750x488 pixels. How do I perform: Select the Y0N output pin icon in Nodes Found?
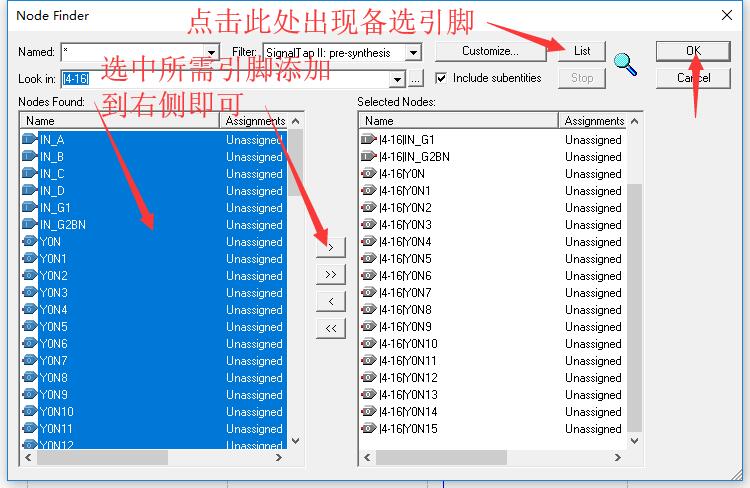(30, 242)
